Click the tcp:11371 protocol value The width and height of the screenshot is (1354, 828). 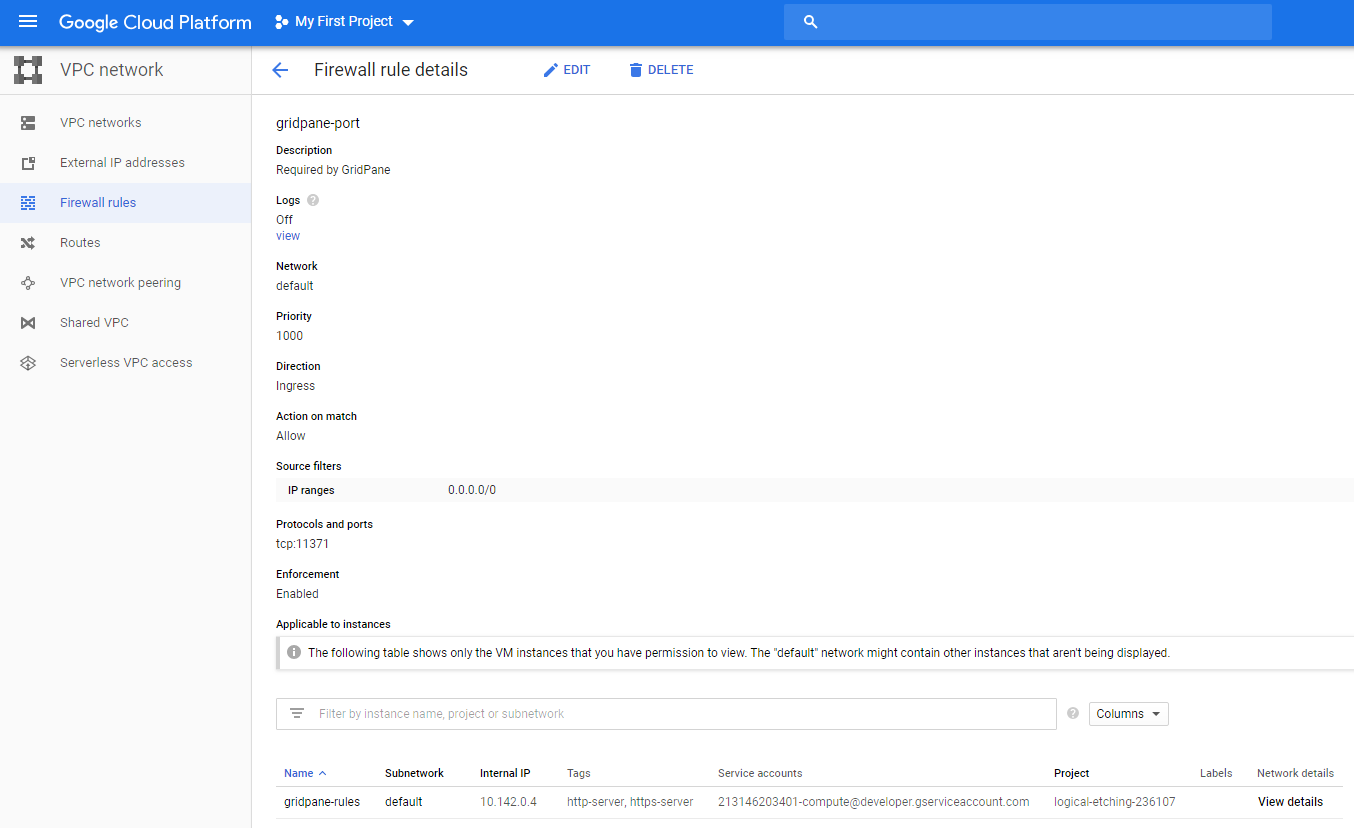click(302, 544)
